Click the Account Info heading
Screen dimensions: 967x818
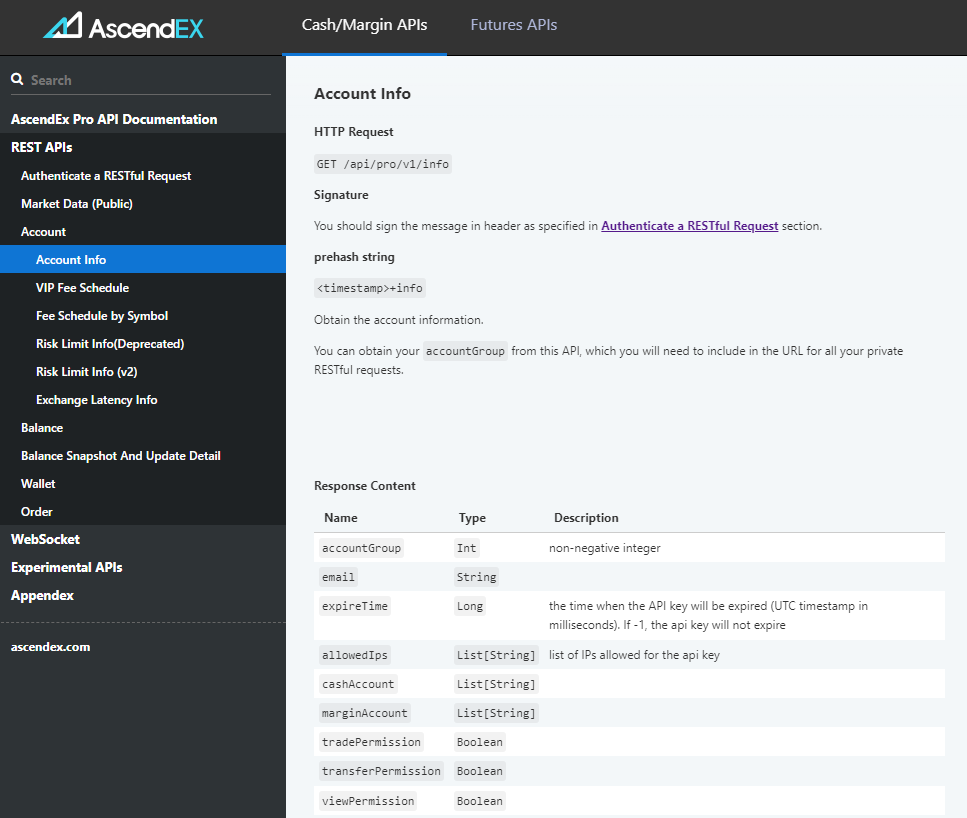point(362,94)
